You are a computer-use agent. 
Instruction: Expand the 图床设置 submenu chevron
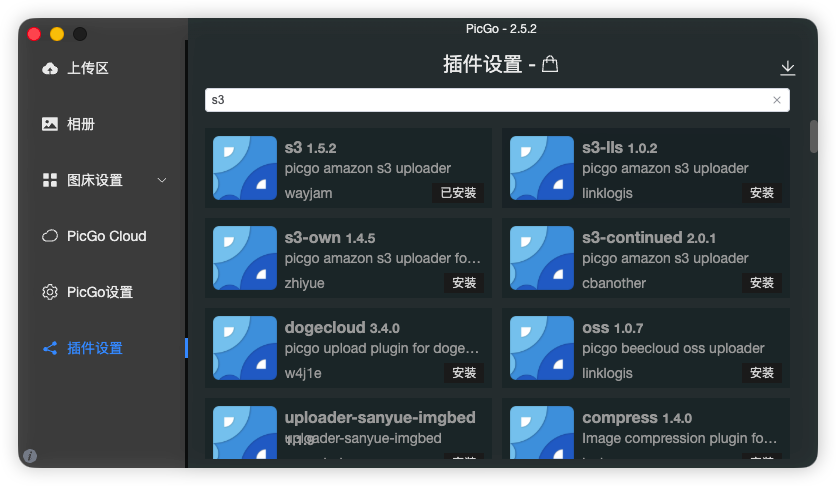coord(162,180)
